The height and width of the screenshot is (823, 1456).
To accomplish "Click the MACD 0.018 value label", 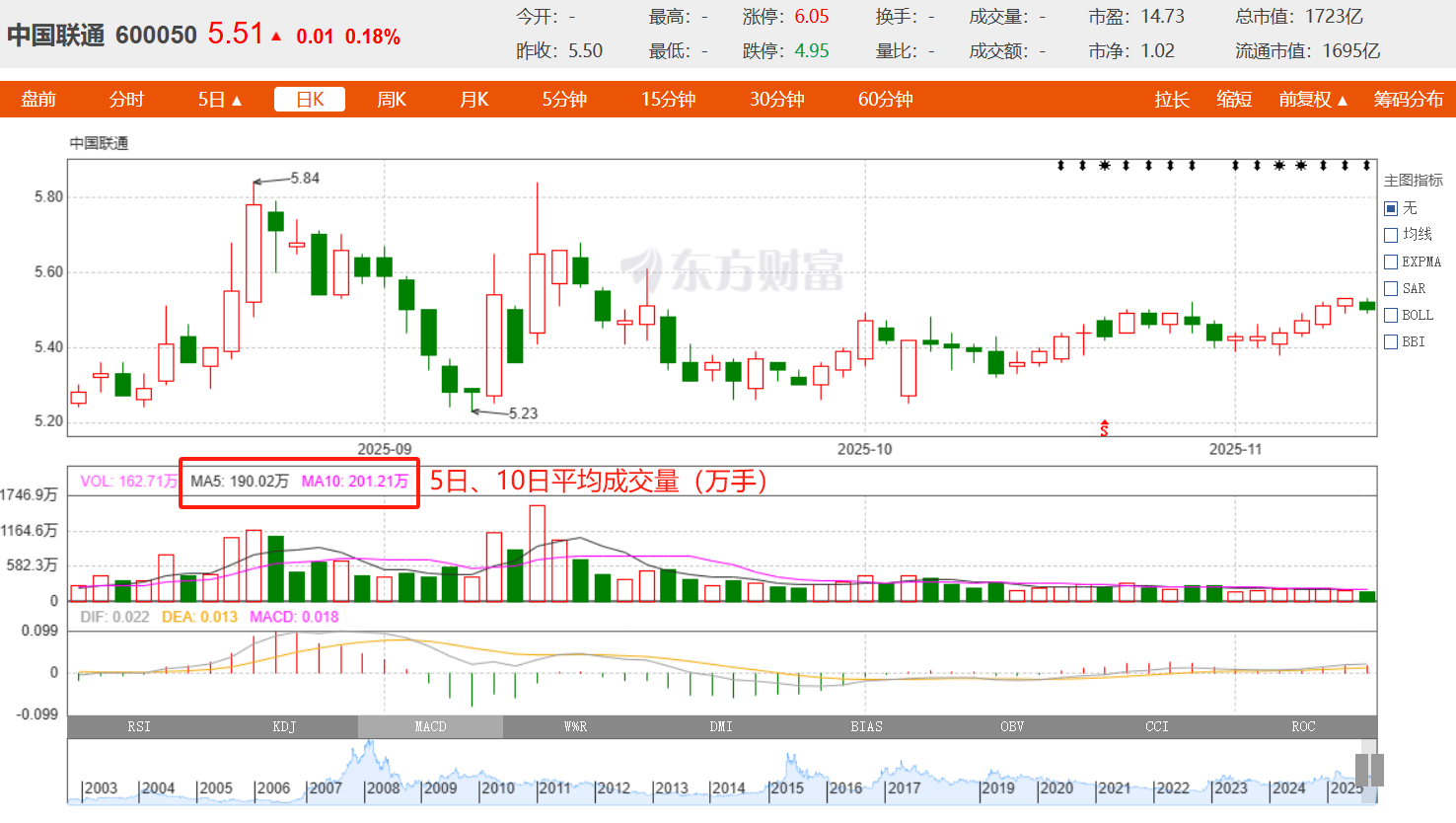I will point(294,617).
